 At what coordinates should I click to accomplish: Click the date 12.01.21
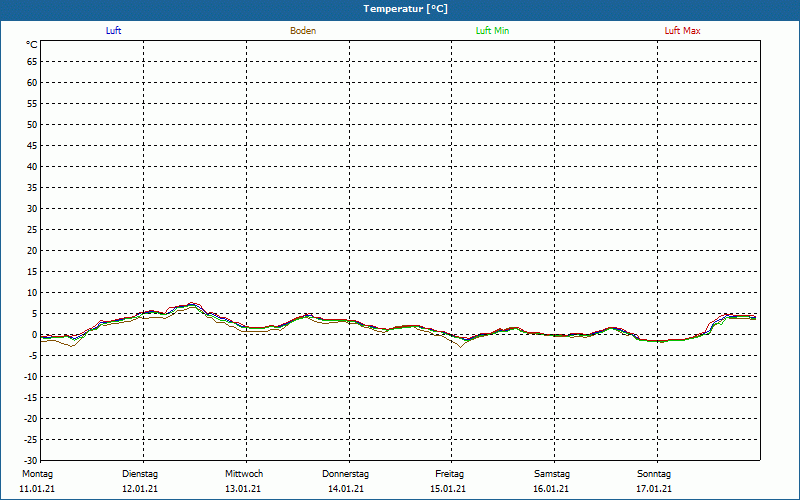pyautogui.click(x=140, y=489)
